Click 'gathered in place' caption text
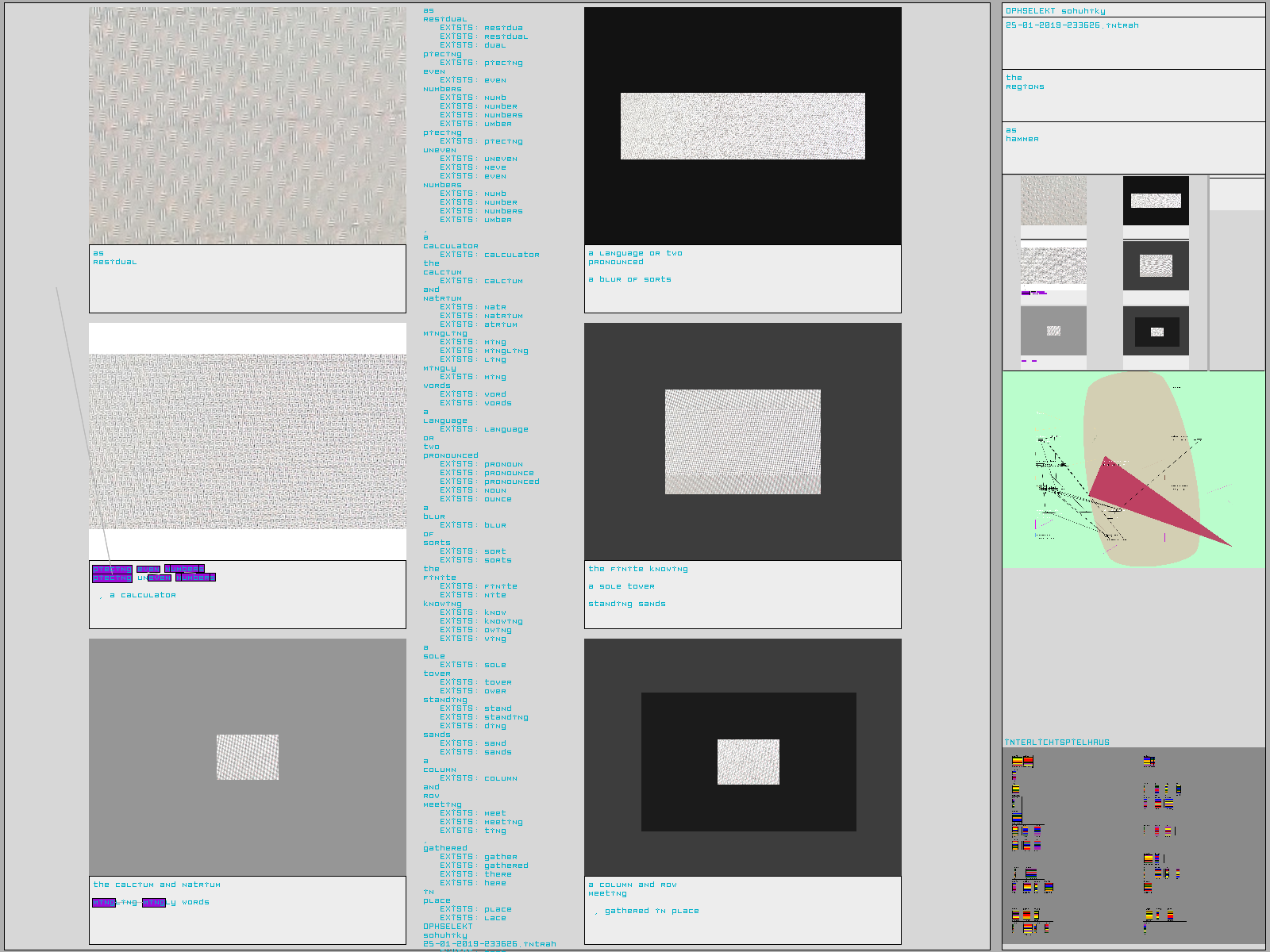Screen dimensions: 1270x952 coord(651,911)
